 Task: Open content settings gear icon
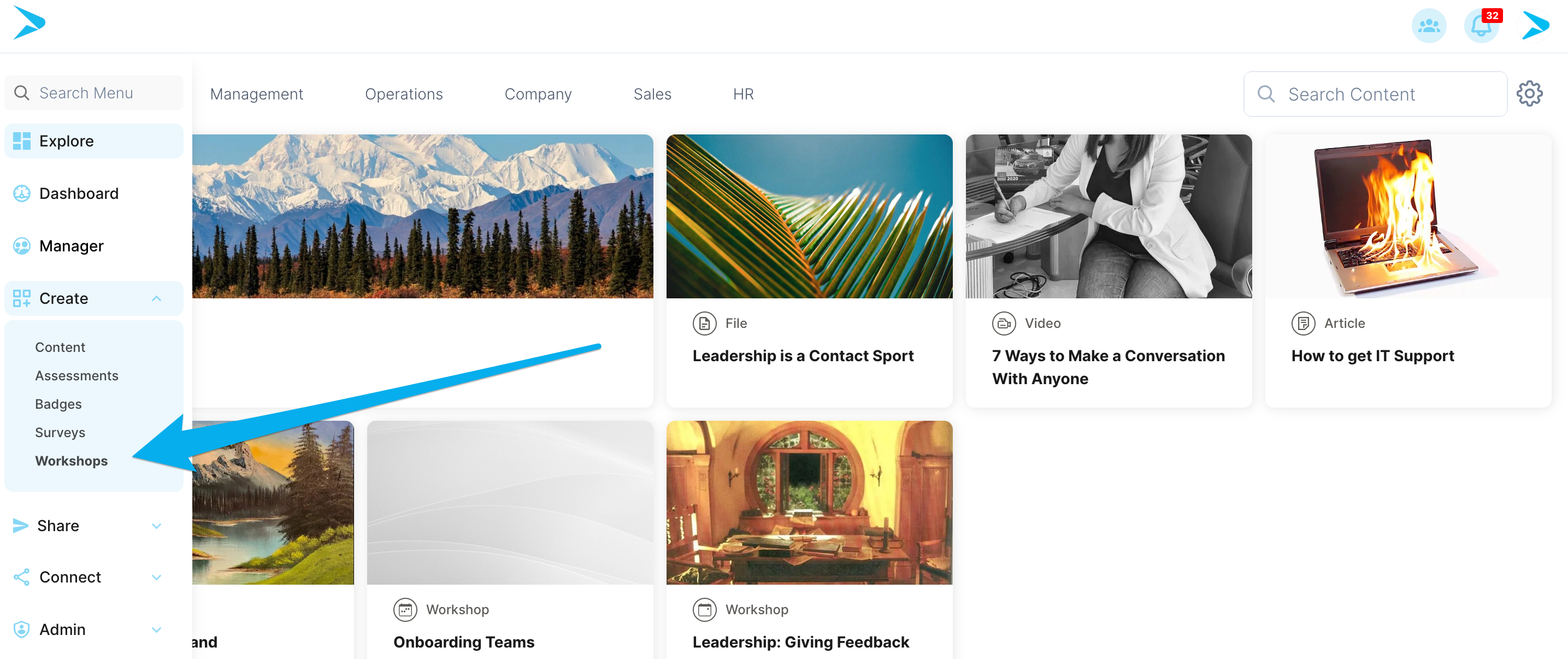(1529, 94)
